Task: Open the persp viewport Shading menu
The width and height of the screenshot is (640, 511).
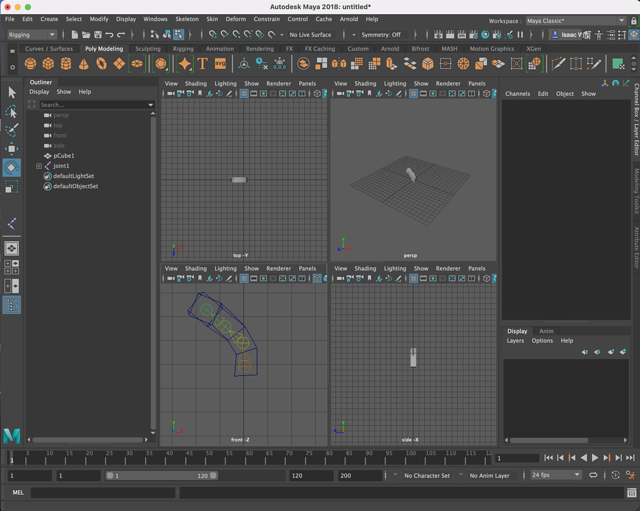Action: click(365, 84)
